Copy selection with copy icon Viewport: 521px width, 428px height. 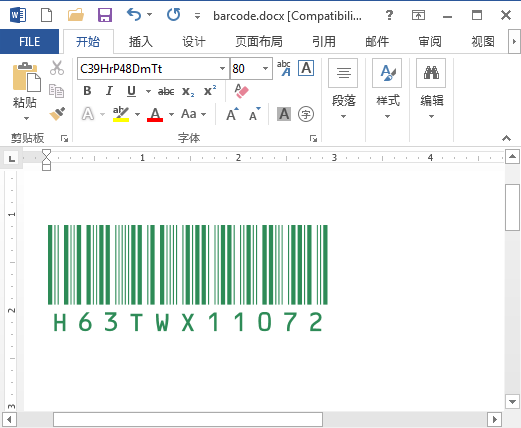(x=56, y=91)
